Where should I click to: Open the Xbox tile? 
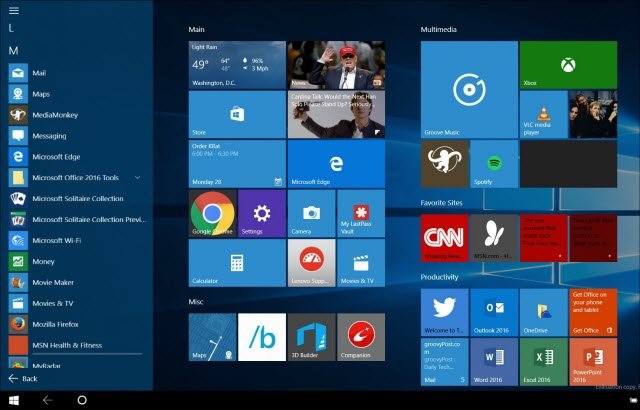(x=543, y=64)
